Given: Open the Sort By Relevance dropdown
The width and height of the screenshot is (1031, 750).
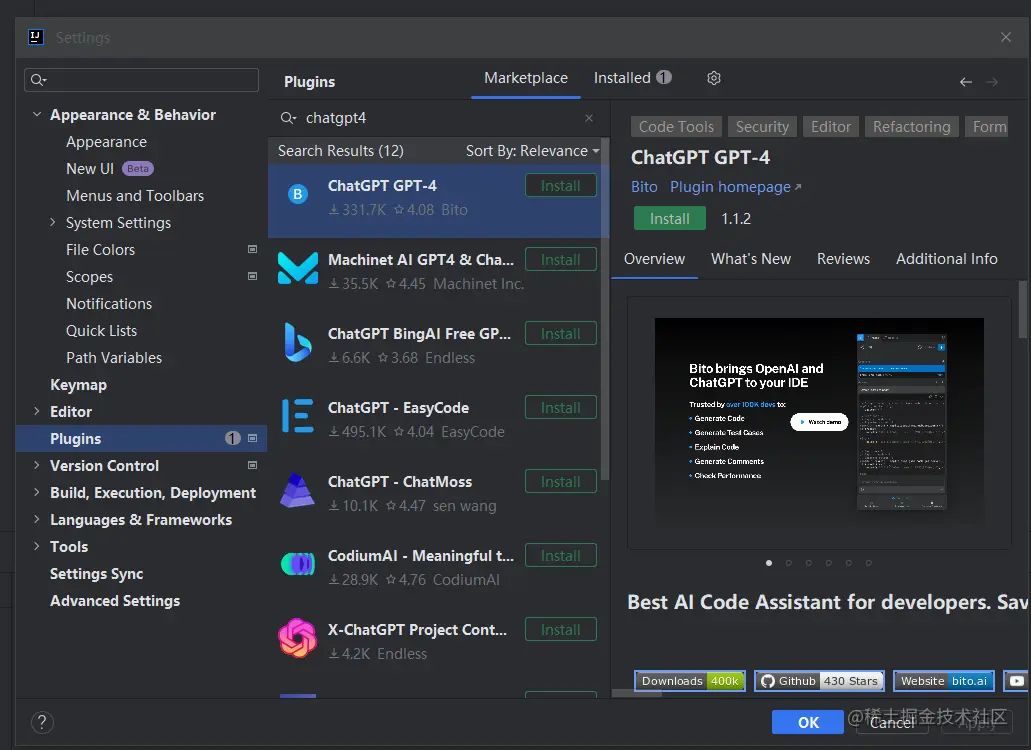Looking at the screenshot, I should click(x=533, y=151).
